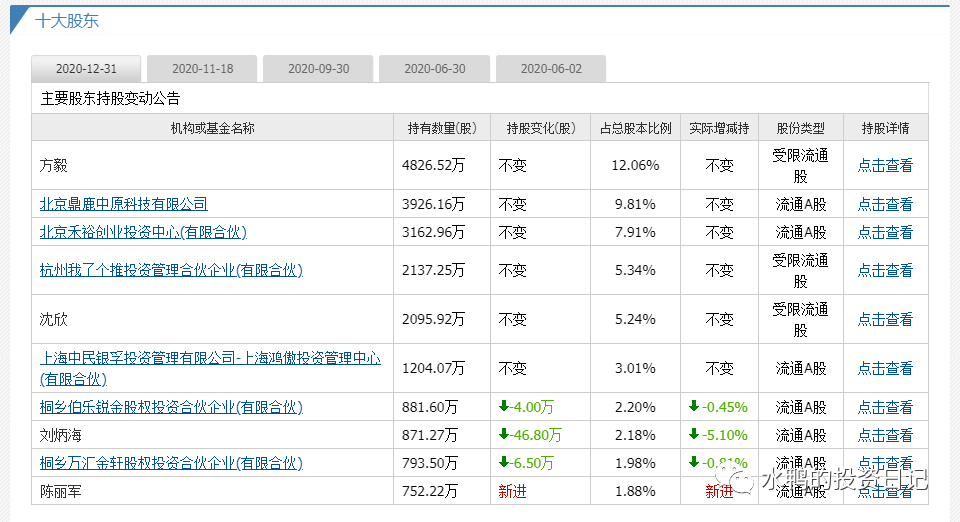Screen dimensions: 960x522
Task: Show the 2020-06-30 shareholder tab
Action: coord(434,69)
